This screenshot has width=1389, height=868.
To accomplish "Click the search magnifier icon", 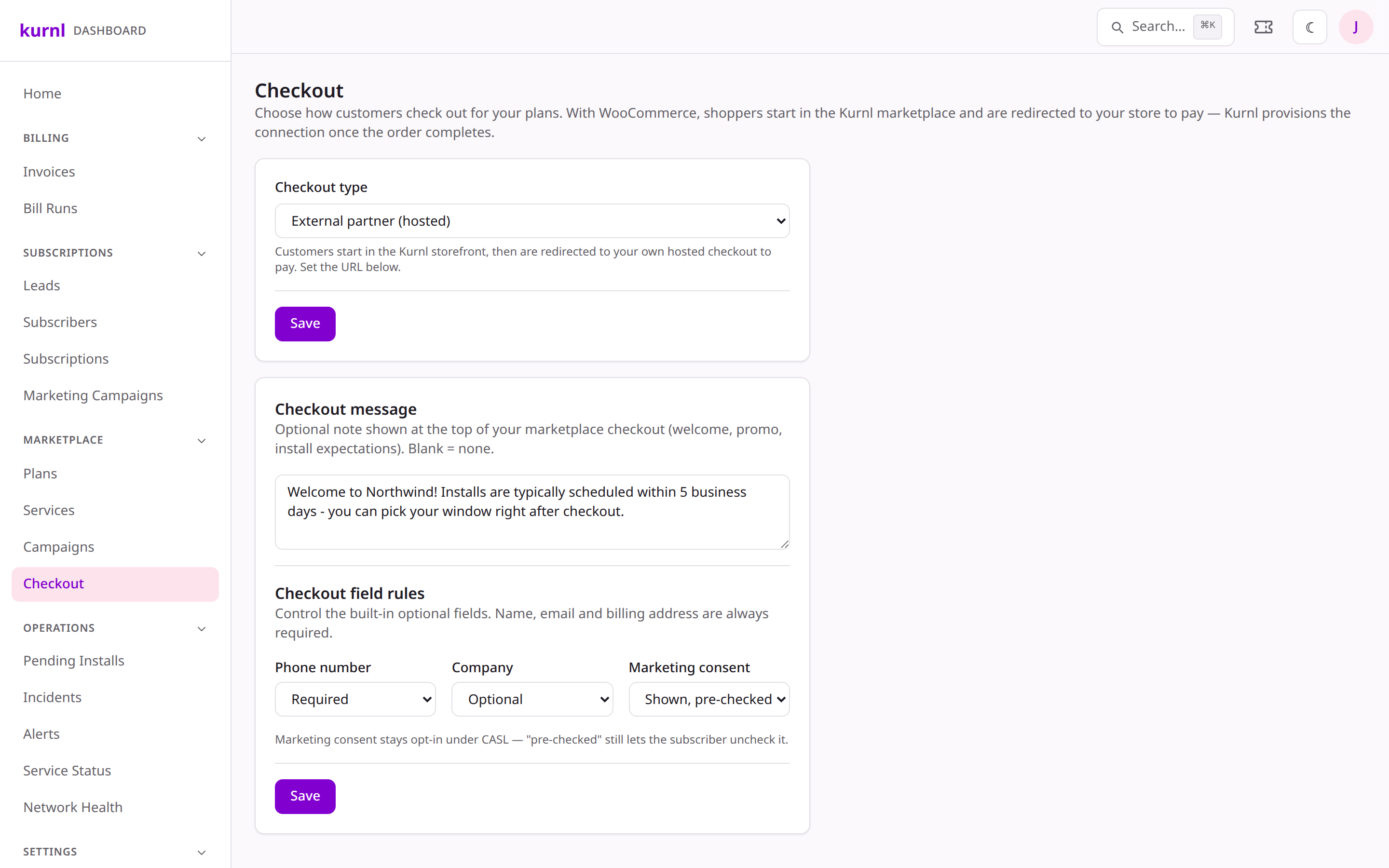I will (1117, 27).
